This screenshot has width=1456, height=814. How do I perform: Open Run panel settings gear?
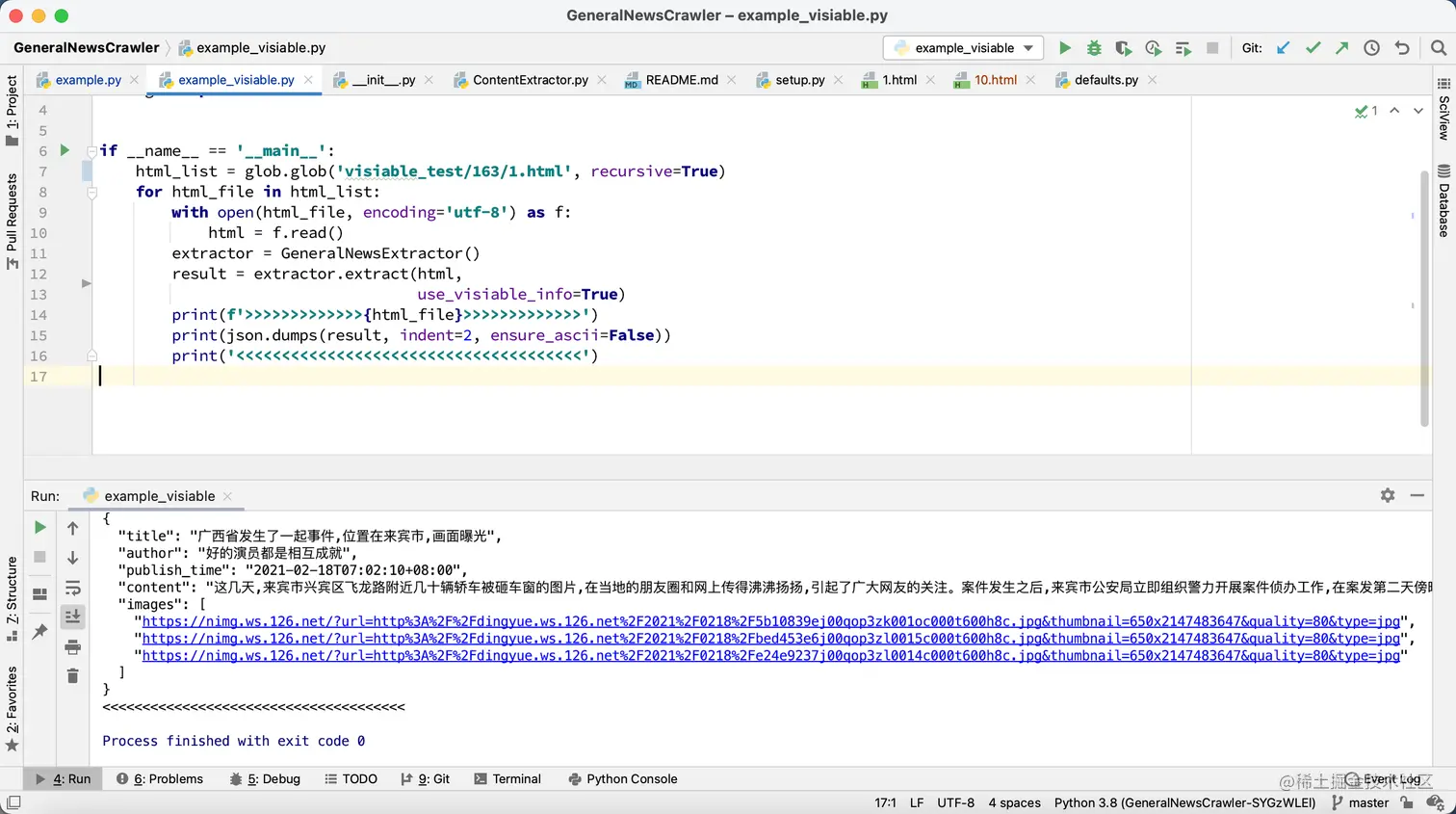point(1388,495)
